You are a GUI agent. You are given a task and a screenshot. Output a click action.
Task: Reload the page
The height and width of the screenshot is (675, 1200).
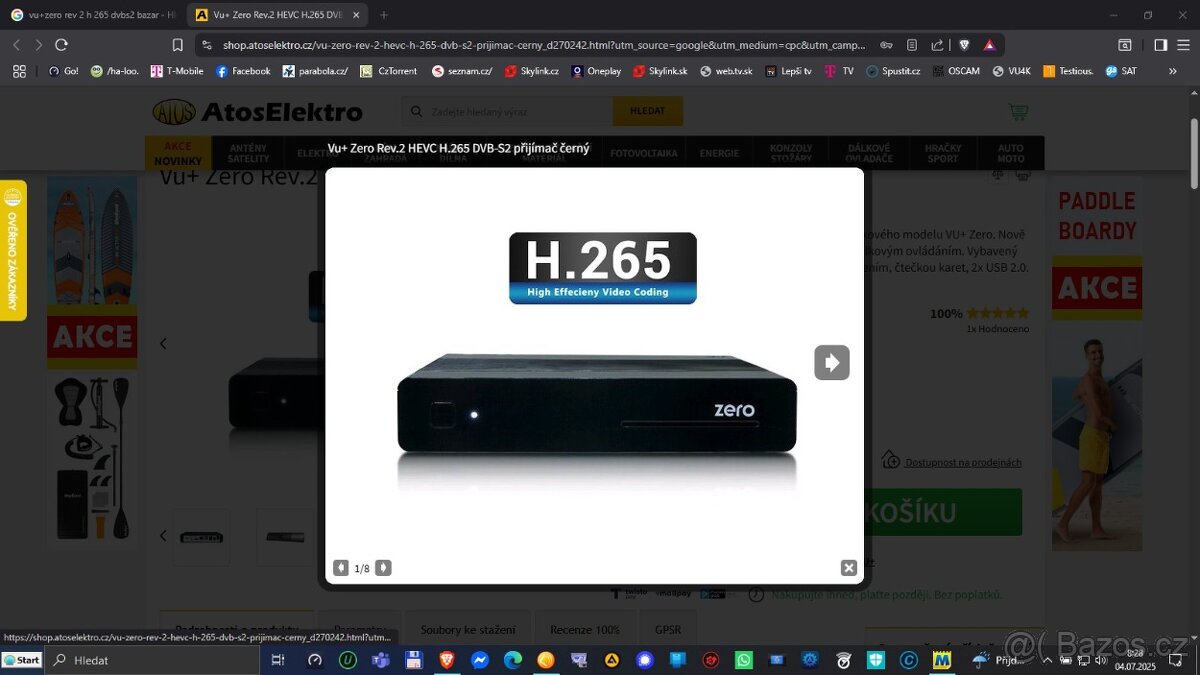click(x=61, y=45)
